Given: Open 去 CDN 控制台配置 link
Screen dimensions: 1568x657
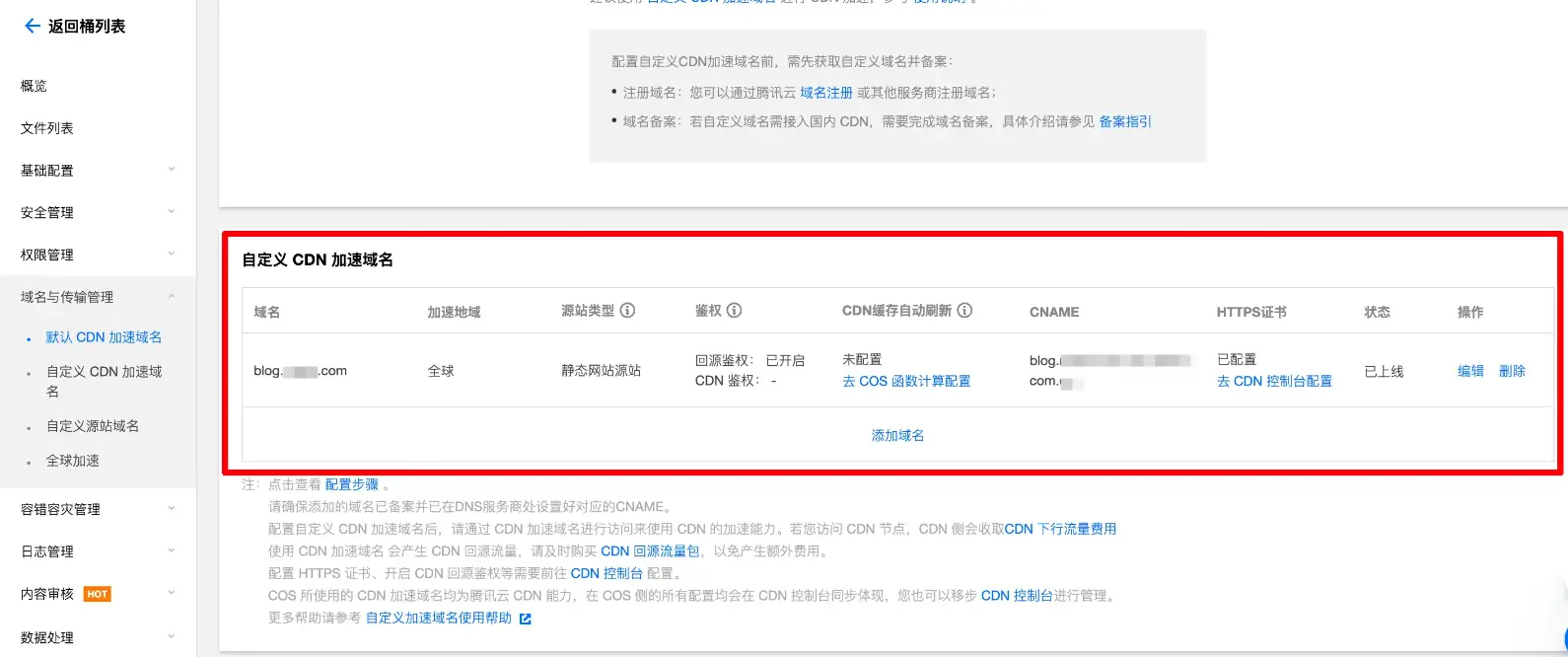Looking at the screenshot, I should (x=1274, y=381).
